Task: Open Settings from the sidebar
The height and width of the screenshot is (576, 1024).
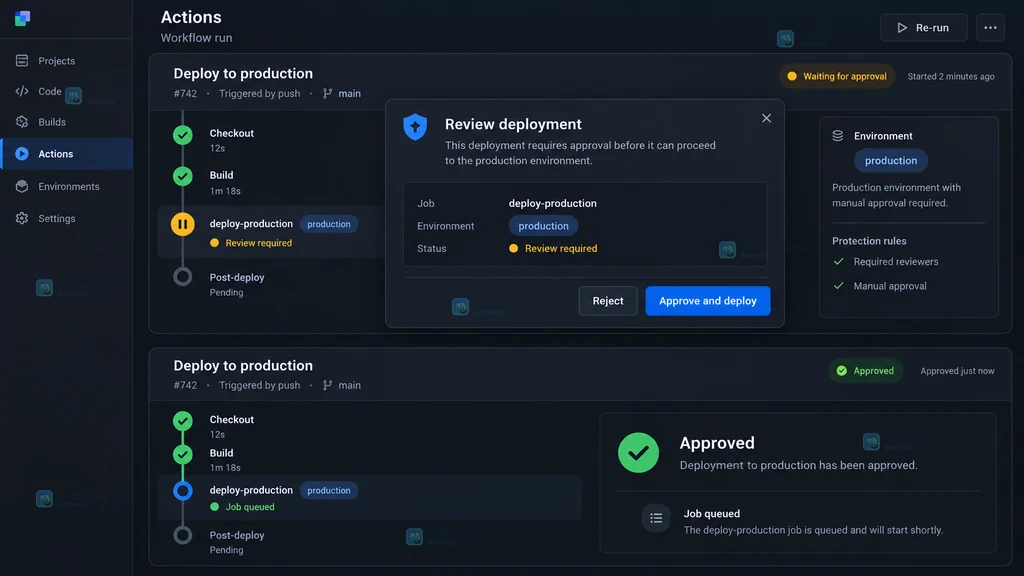Action: click(x=67, y=218)
